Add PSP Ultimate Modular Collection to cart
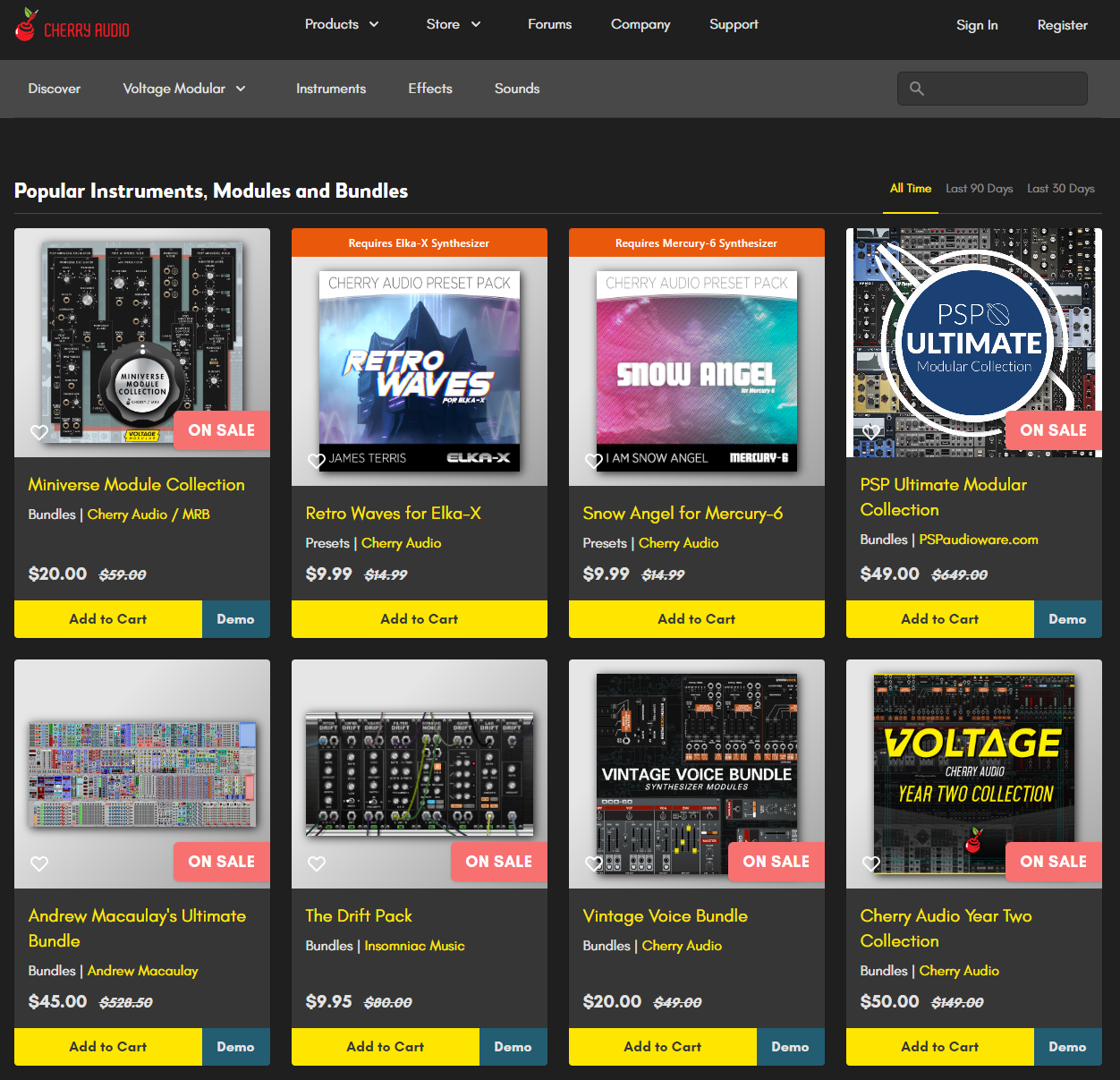 (x=940, y=619)
